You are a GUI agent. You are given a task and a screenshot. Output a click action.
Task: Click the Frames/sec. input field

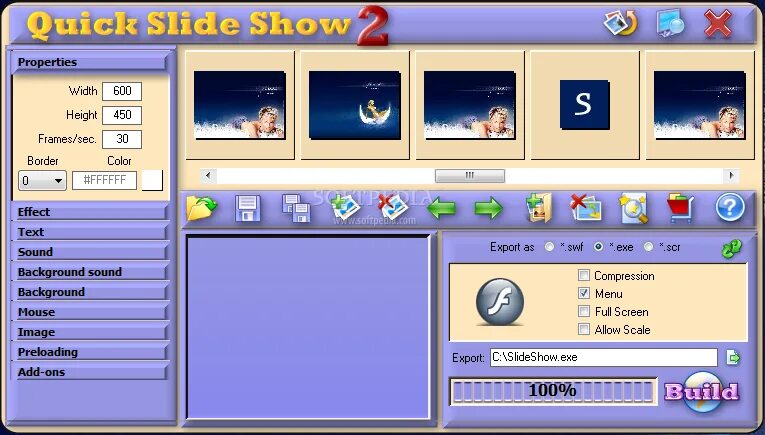click(x=122, y=139)
